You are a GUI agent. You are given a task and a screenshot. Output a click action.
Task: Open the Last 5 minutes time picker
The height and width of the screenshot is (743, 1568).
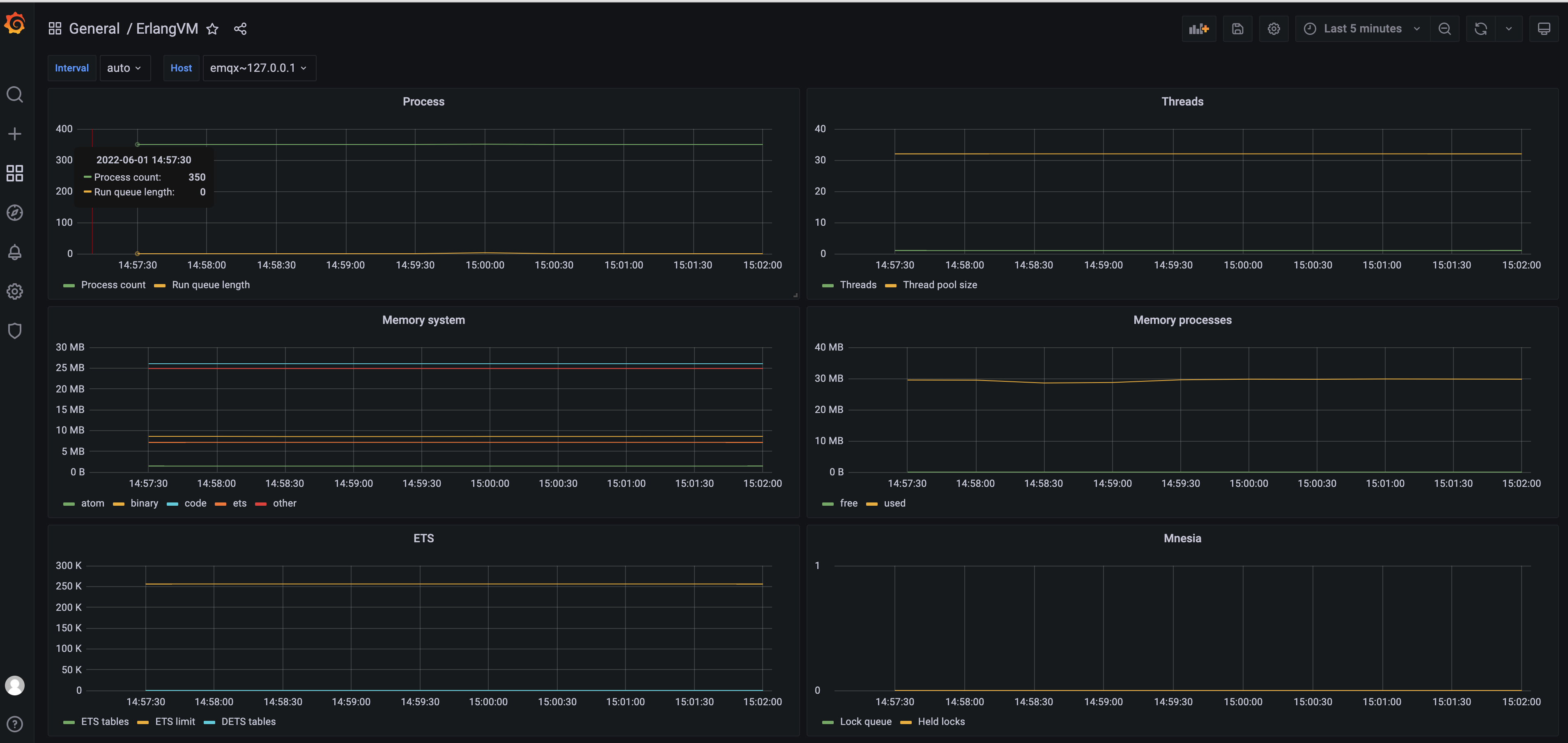pos(1362,29)
